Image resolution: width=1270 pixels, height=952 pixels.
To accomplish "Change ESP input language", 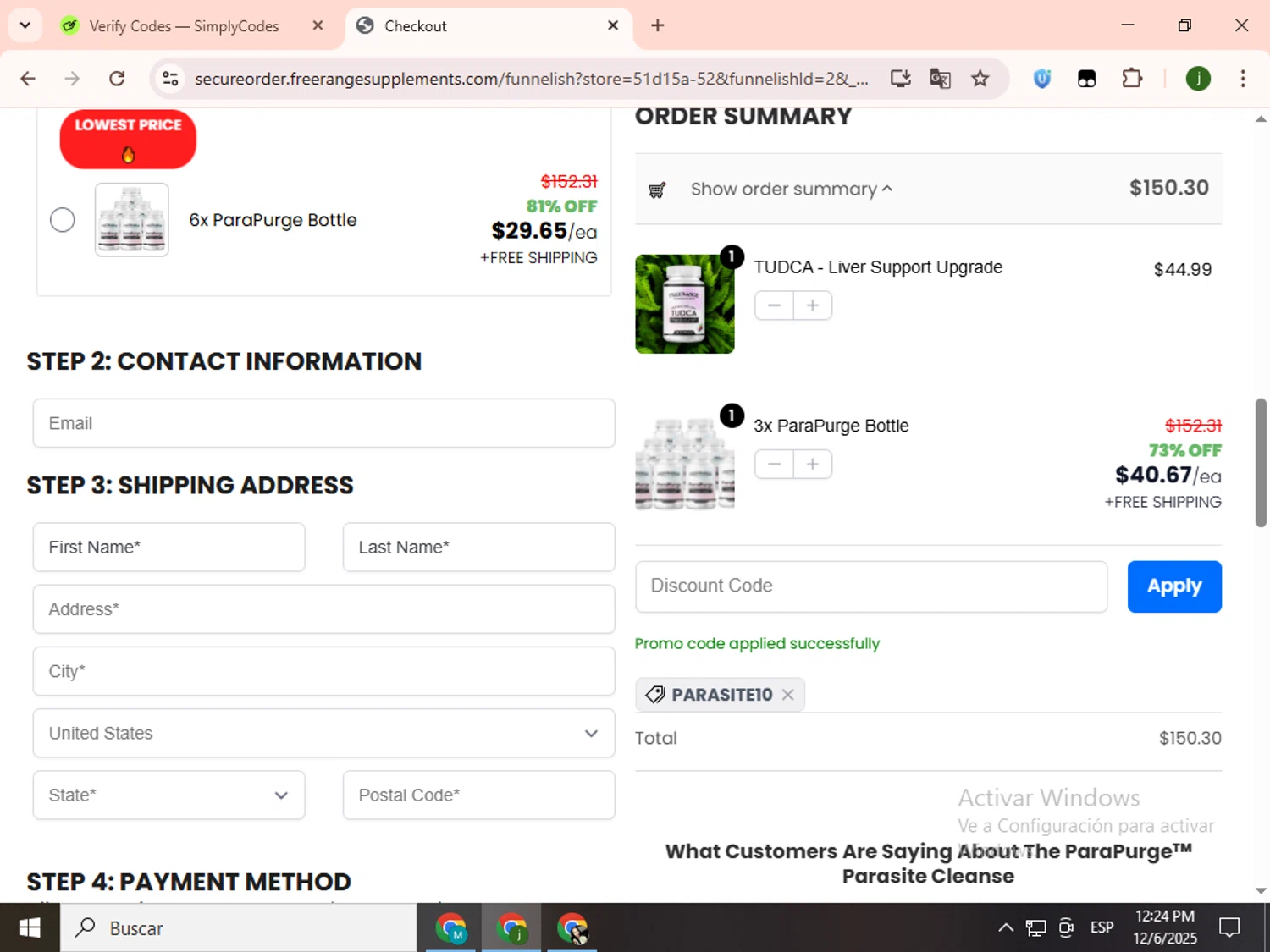I will coord(1102,927).
